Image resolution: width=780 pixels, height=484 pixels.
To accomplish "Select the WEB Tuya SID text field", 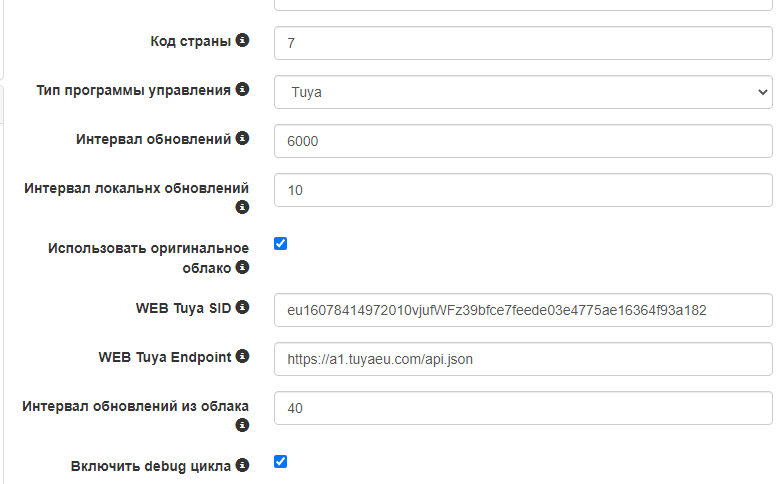I will point(523,310).
